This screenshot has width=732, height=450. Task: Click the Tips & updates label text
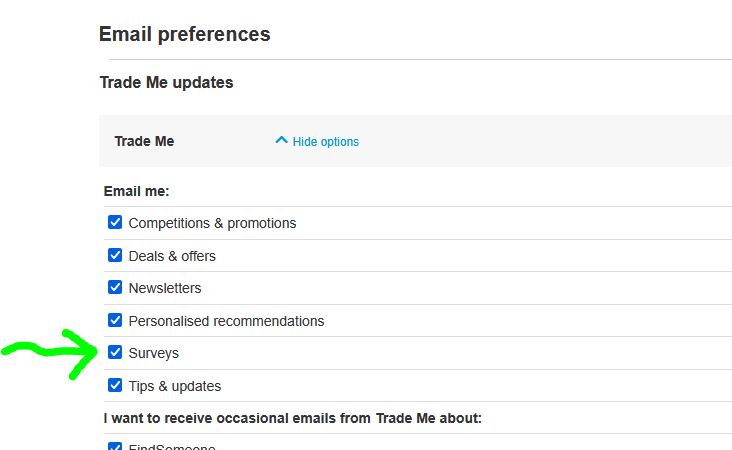pos(175,386)
